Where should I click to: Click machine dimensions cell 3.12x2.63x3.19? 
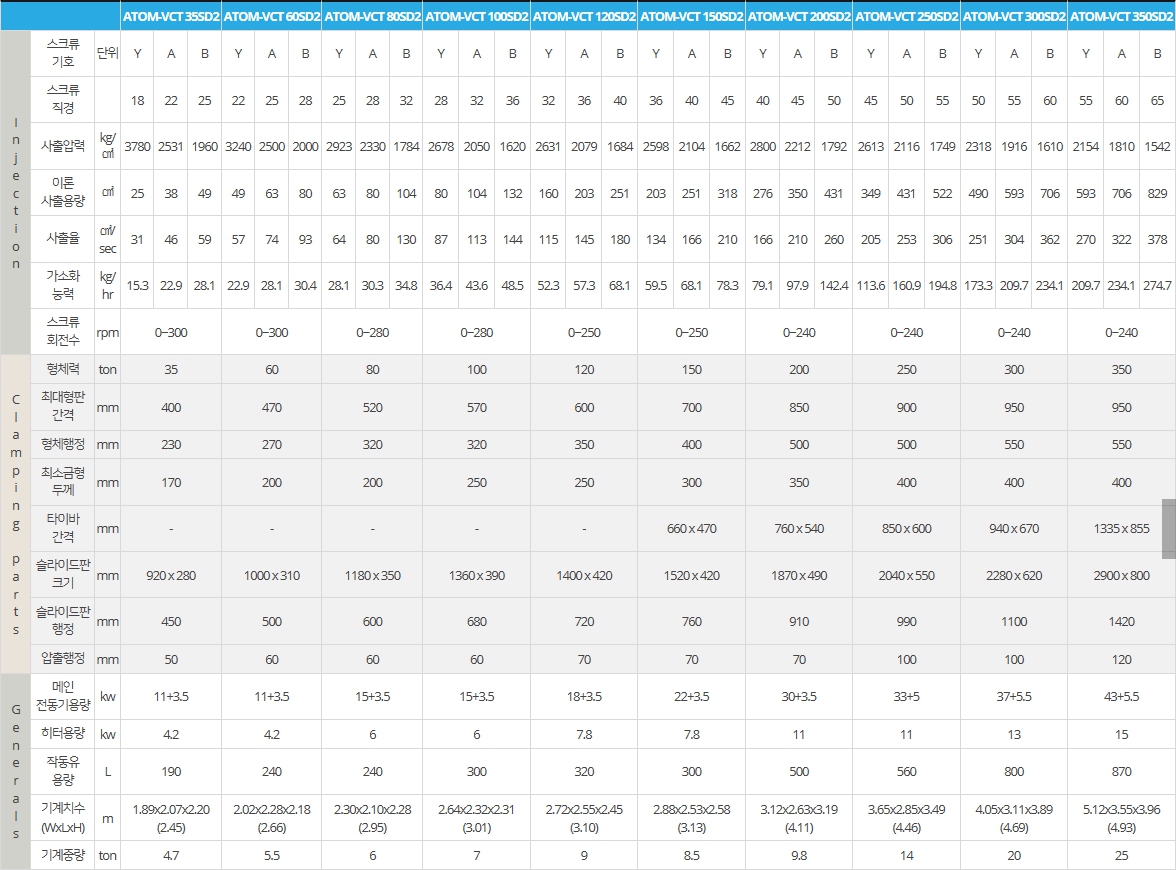[x=799, y=818]
